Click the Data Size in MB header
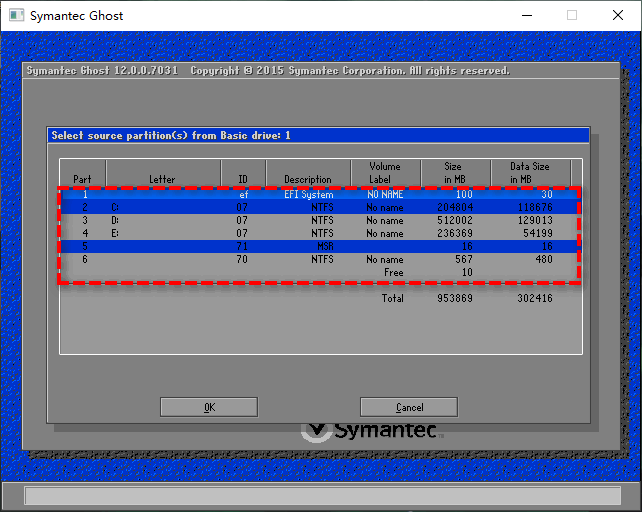Viewport: 642px width, 512px height. coord(530,173)
